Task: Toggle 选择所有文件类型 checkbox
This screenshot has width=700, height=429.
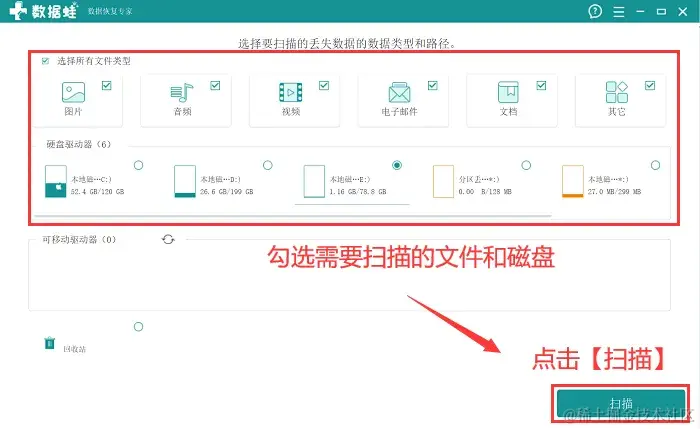Action: [45, 61]
